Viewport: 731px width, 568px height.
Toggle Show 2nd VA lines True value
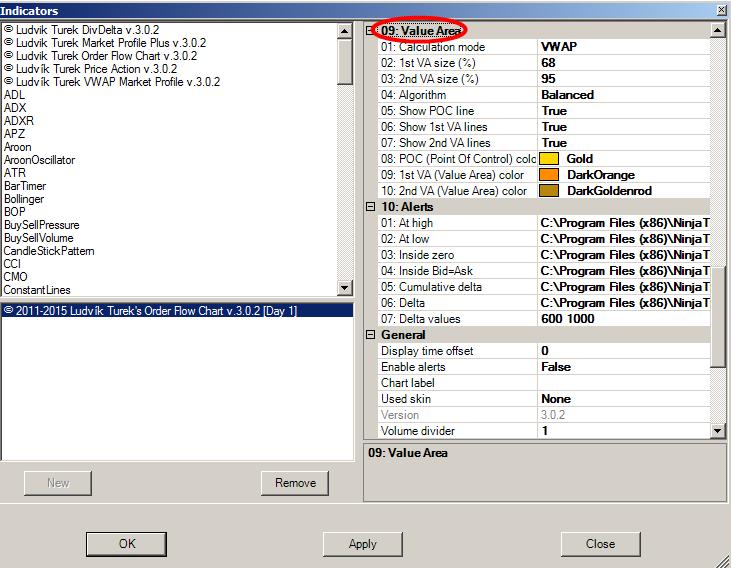(x=624, y=143)
